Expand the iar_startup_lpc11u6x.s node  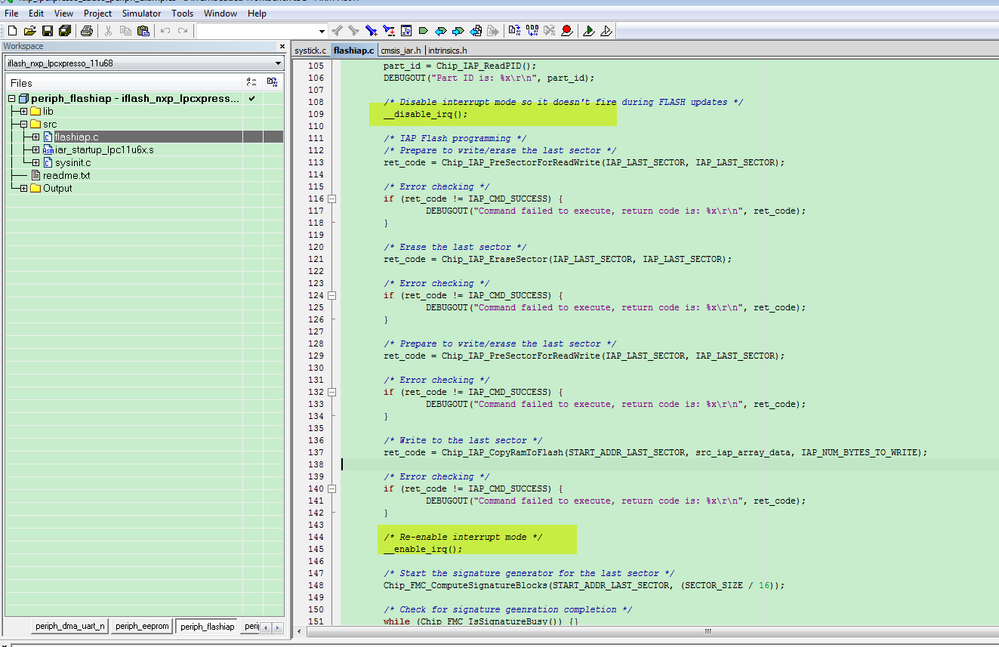[36, 150]
